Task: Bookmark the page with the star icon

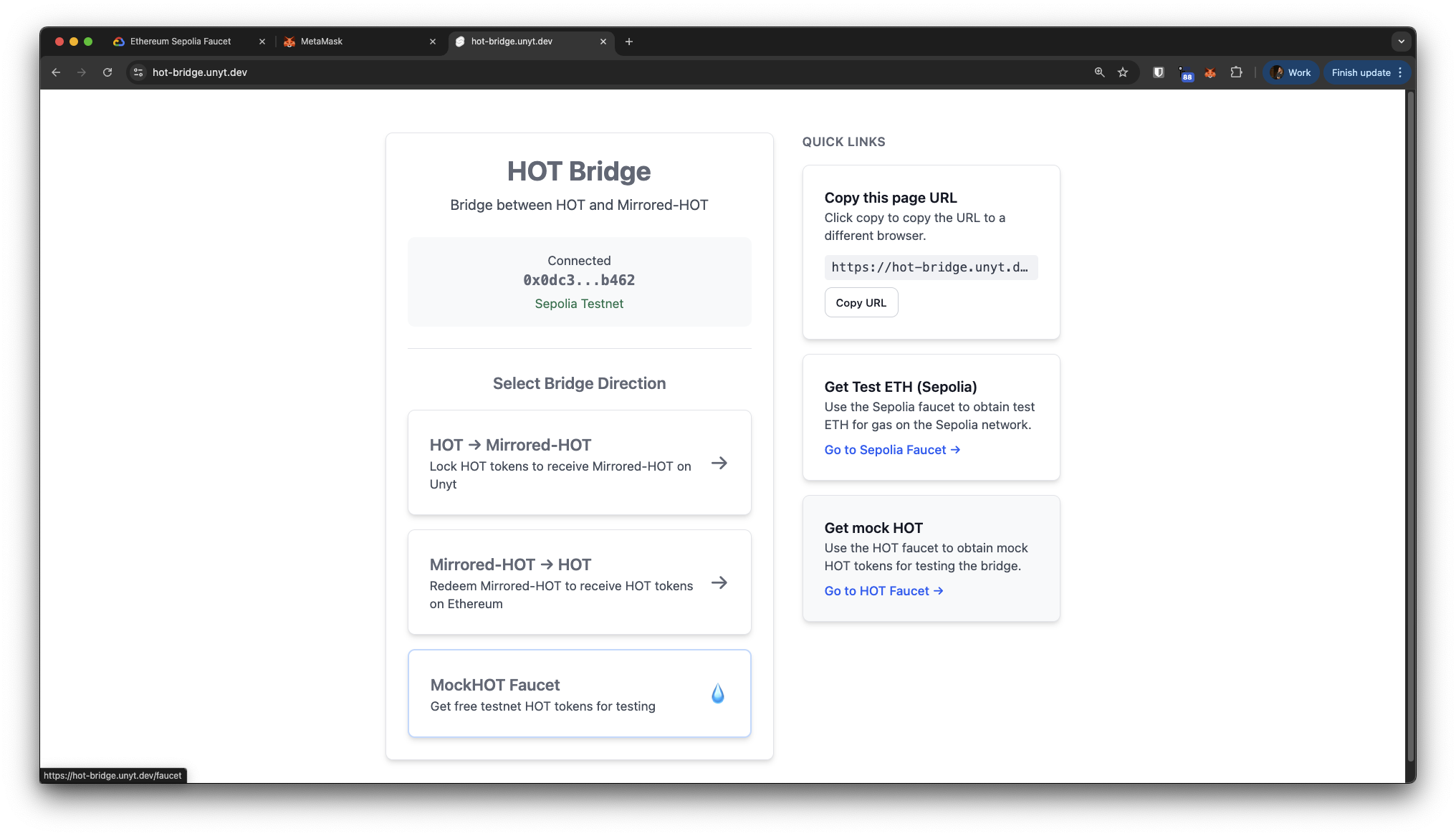Action: pyautogui.click(x=1123, y=72)
